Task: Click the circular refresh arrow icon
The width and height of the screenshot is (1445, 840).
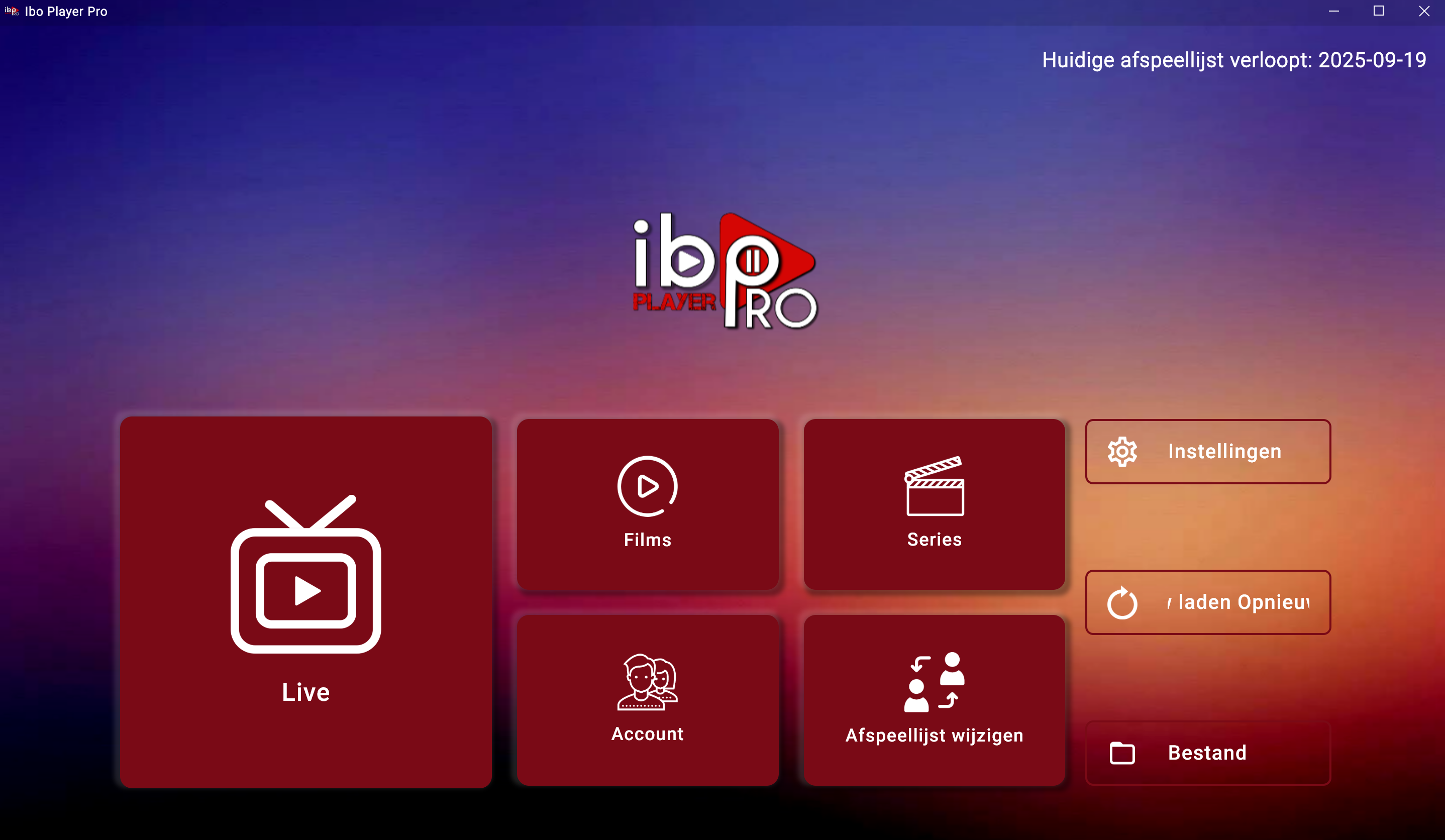Action: 1122,603
